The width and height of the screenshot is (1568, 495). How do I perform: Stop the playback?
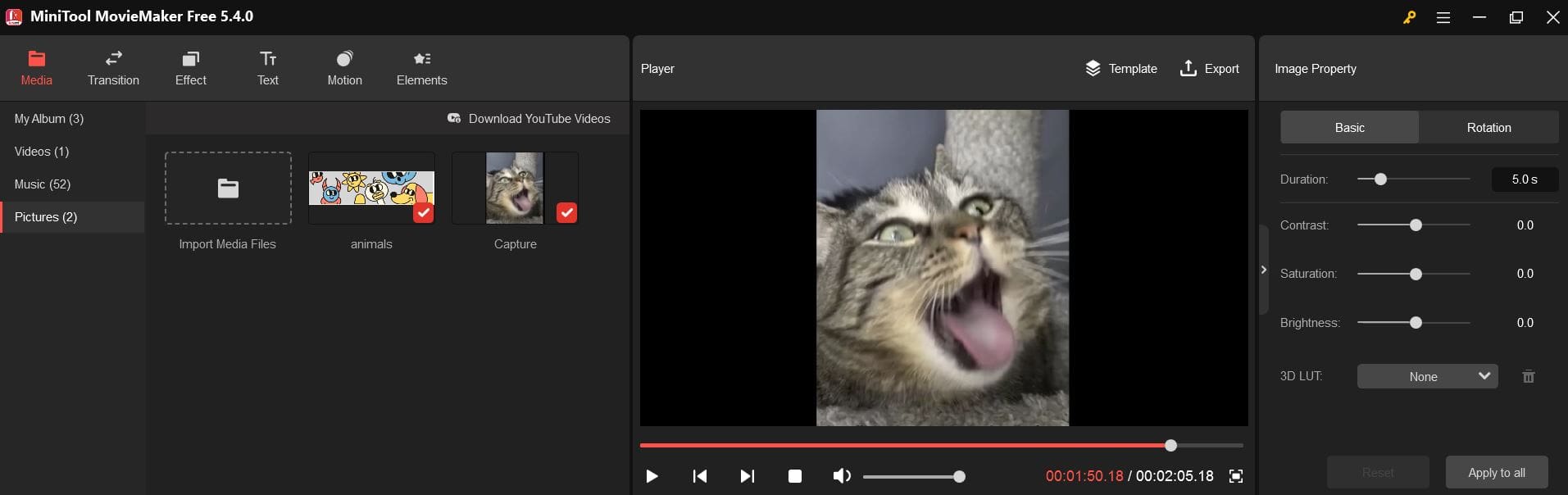(794, 476)
